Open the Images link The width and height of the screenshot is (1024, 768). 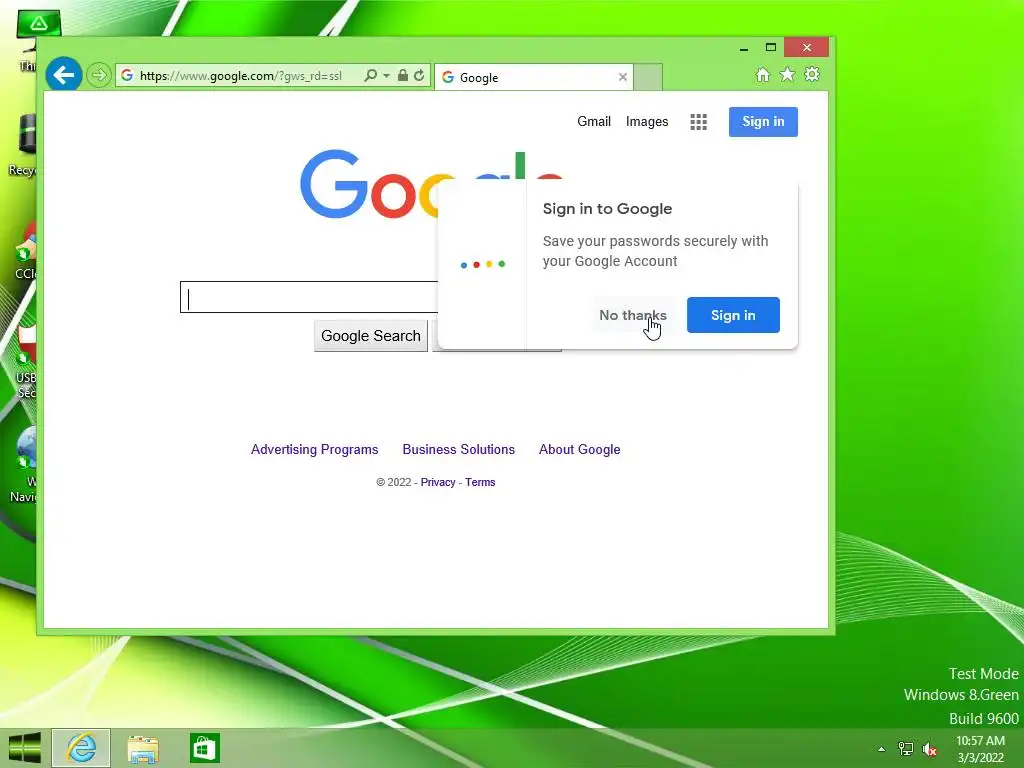click(647, 121)
